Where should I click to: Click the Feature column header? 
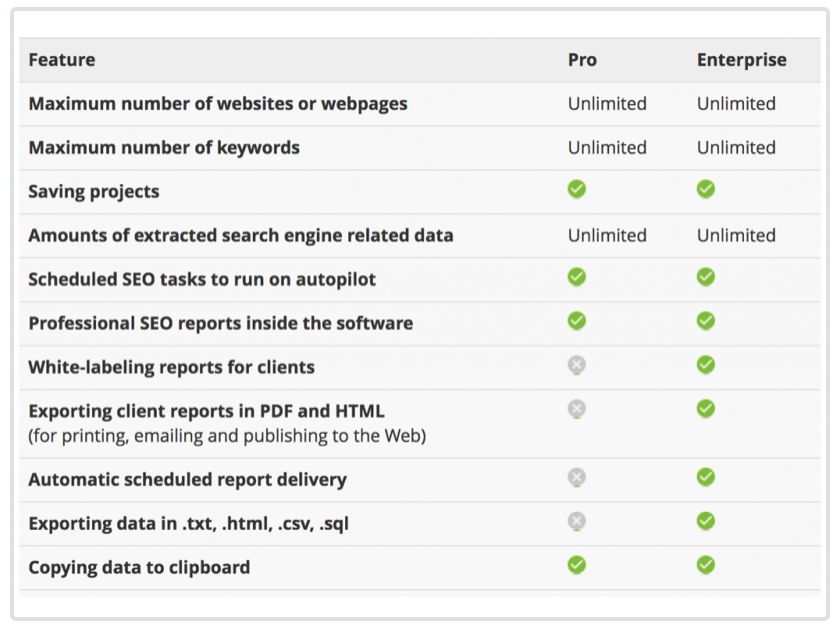[x=61, y=60]
